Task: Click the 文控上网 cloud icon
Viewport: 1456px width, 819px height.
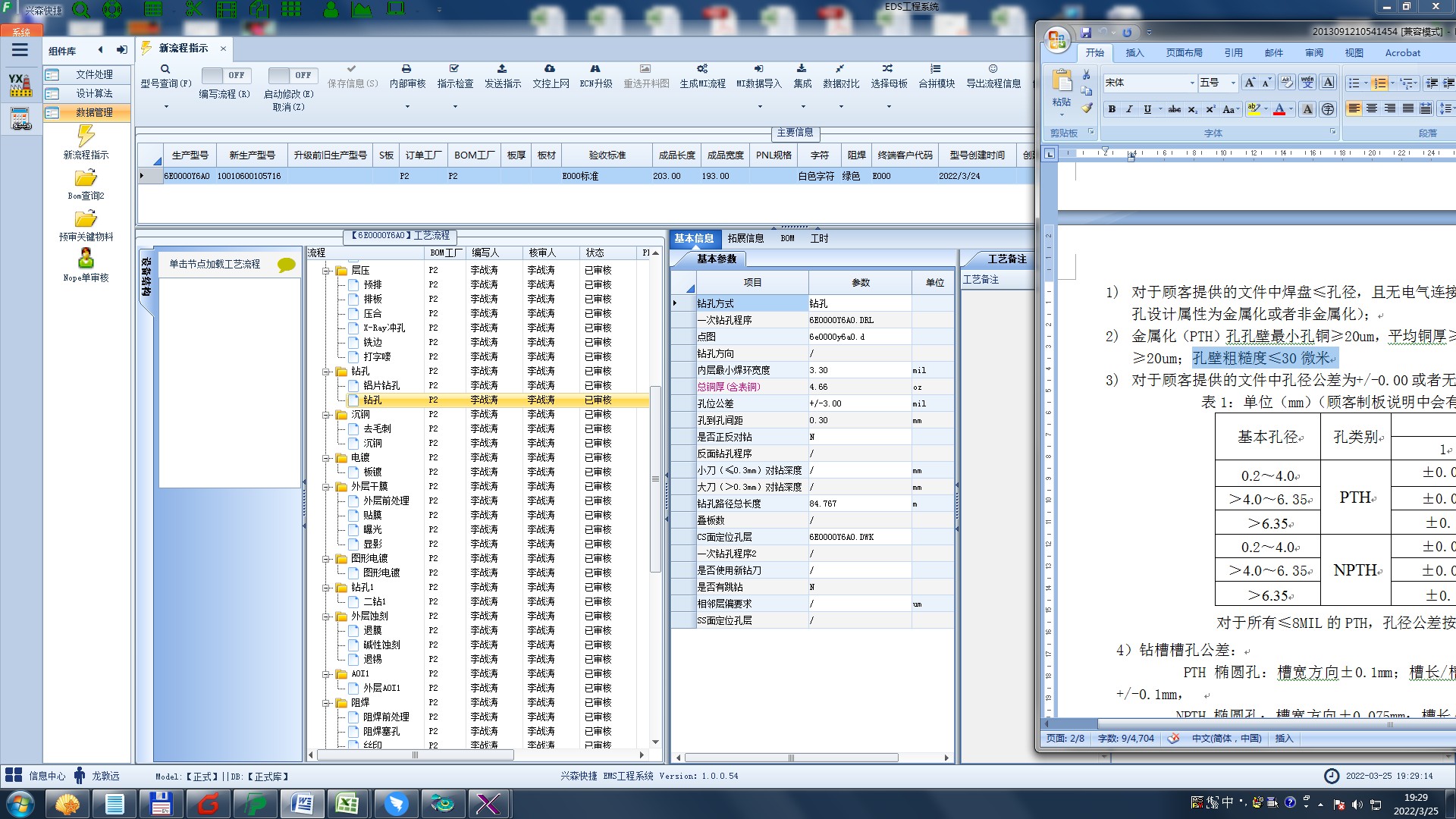Action: (550, 69)
